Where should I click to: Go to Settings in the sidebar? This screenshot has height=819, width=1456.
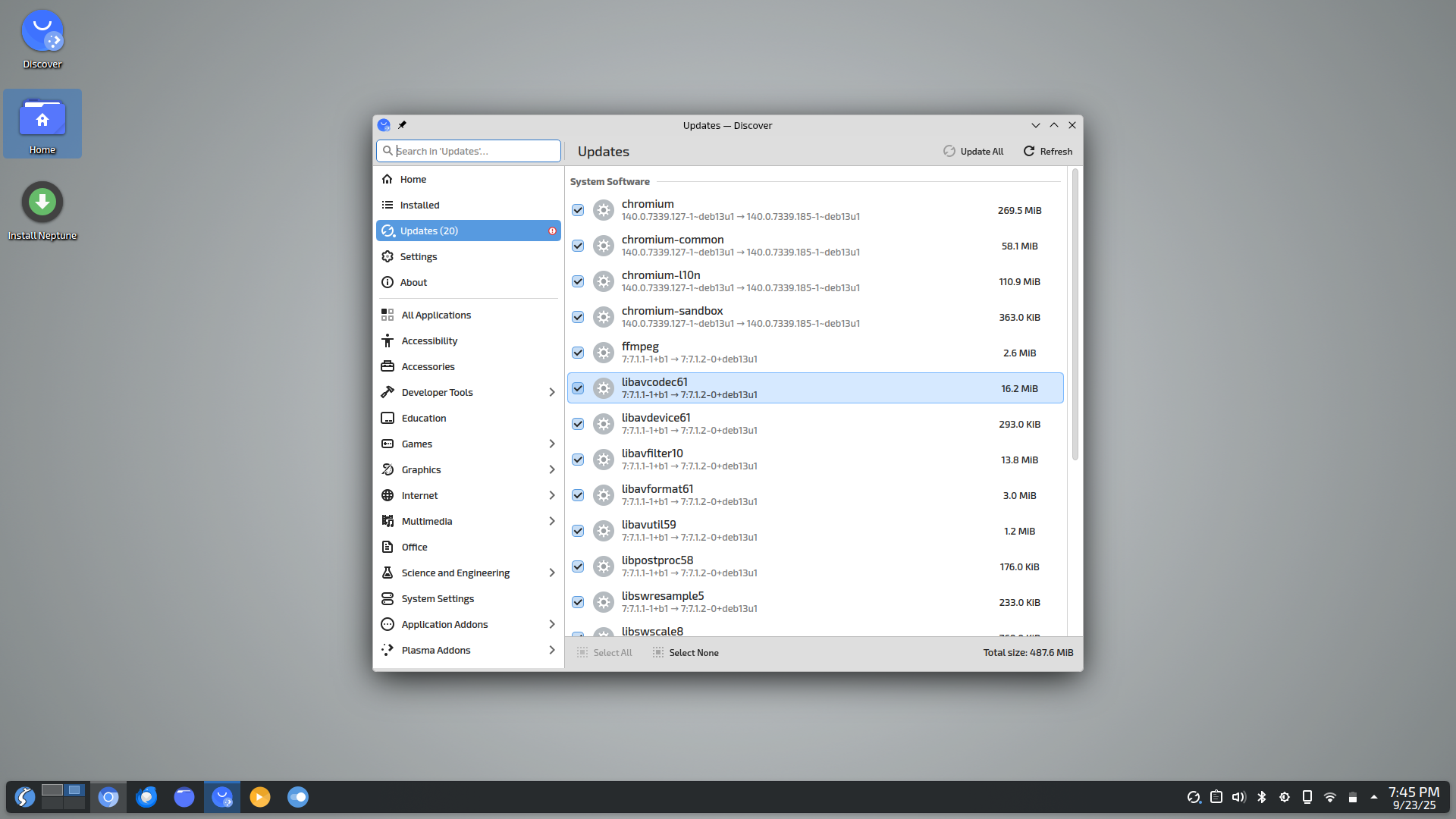[418, 256]
